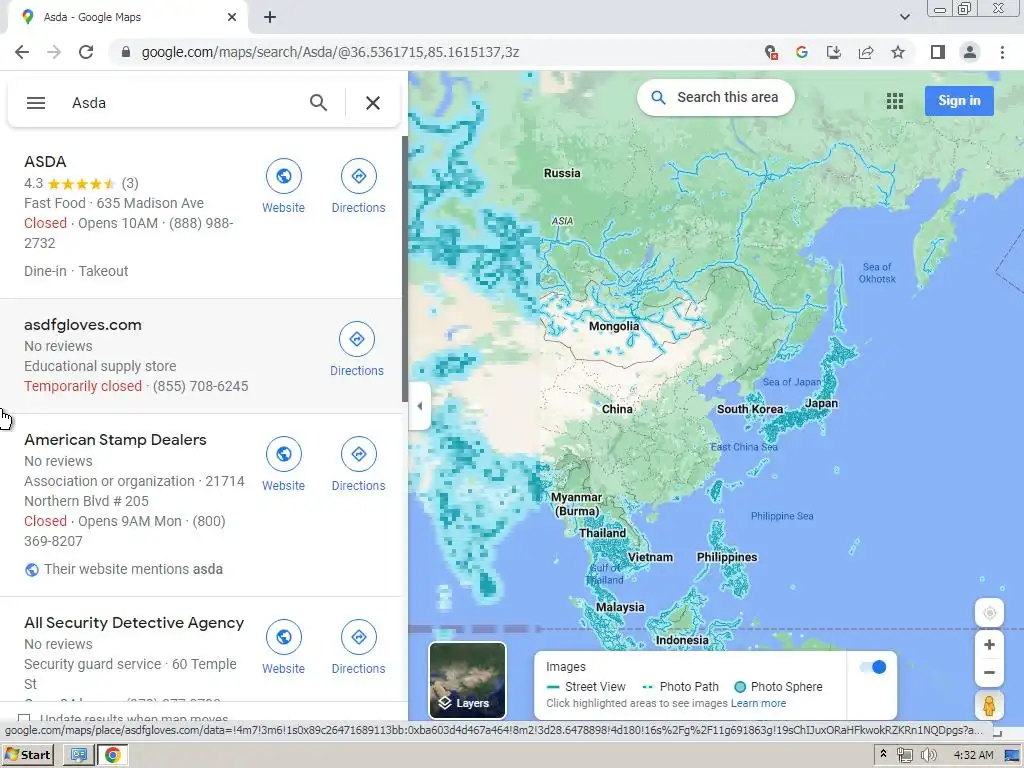Click the Philippines label on map
1024x768 pixels.
(727, 557)
